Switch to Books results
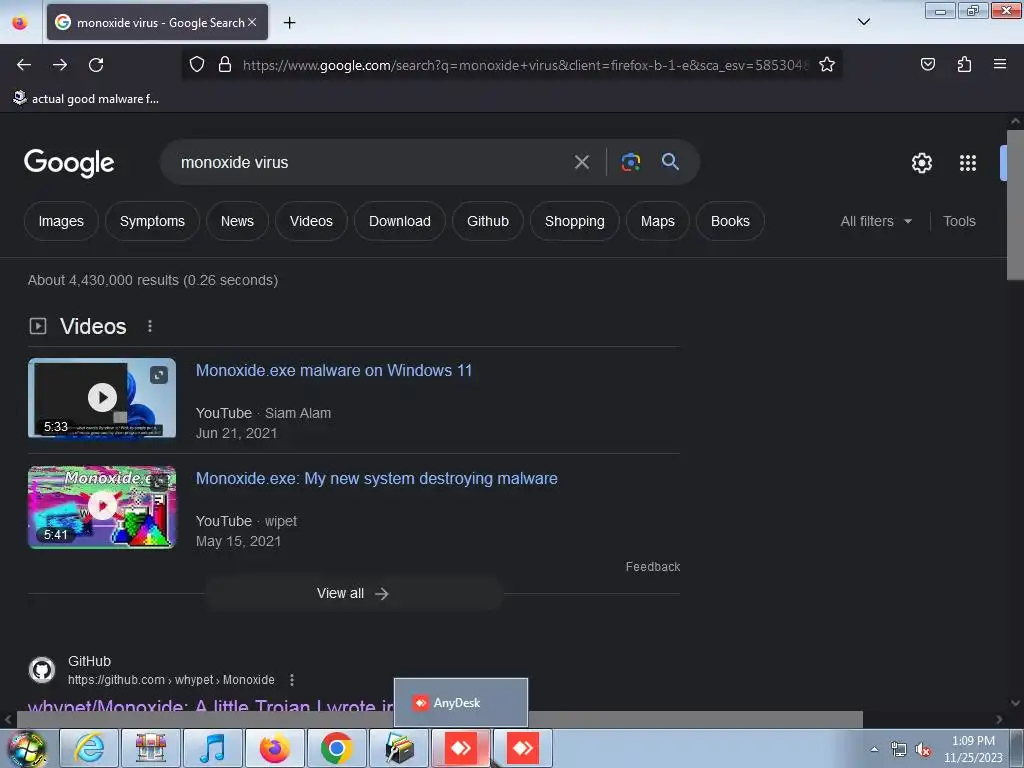The image size is (1024, 768). [x=730, y=221]
